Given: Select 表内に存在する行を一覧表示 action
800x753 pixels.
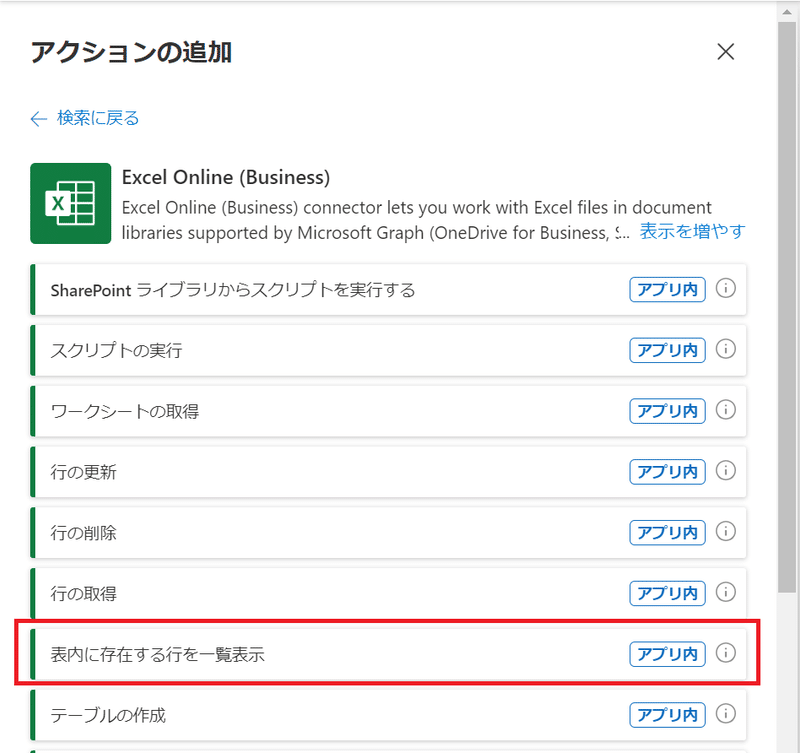Looking at the screenshot, I should [388, 654].
